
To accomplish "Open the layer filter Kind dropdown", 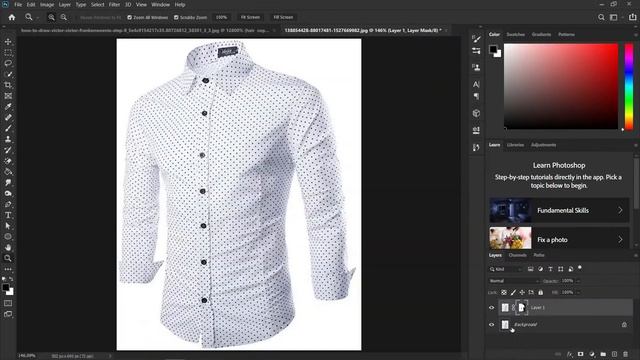I will [506, 269].
